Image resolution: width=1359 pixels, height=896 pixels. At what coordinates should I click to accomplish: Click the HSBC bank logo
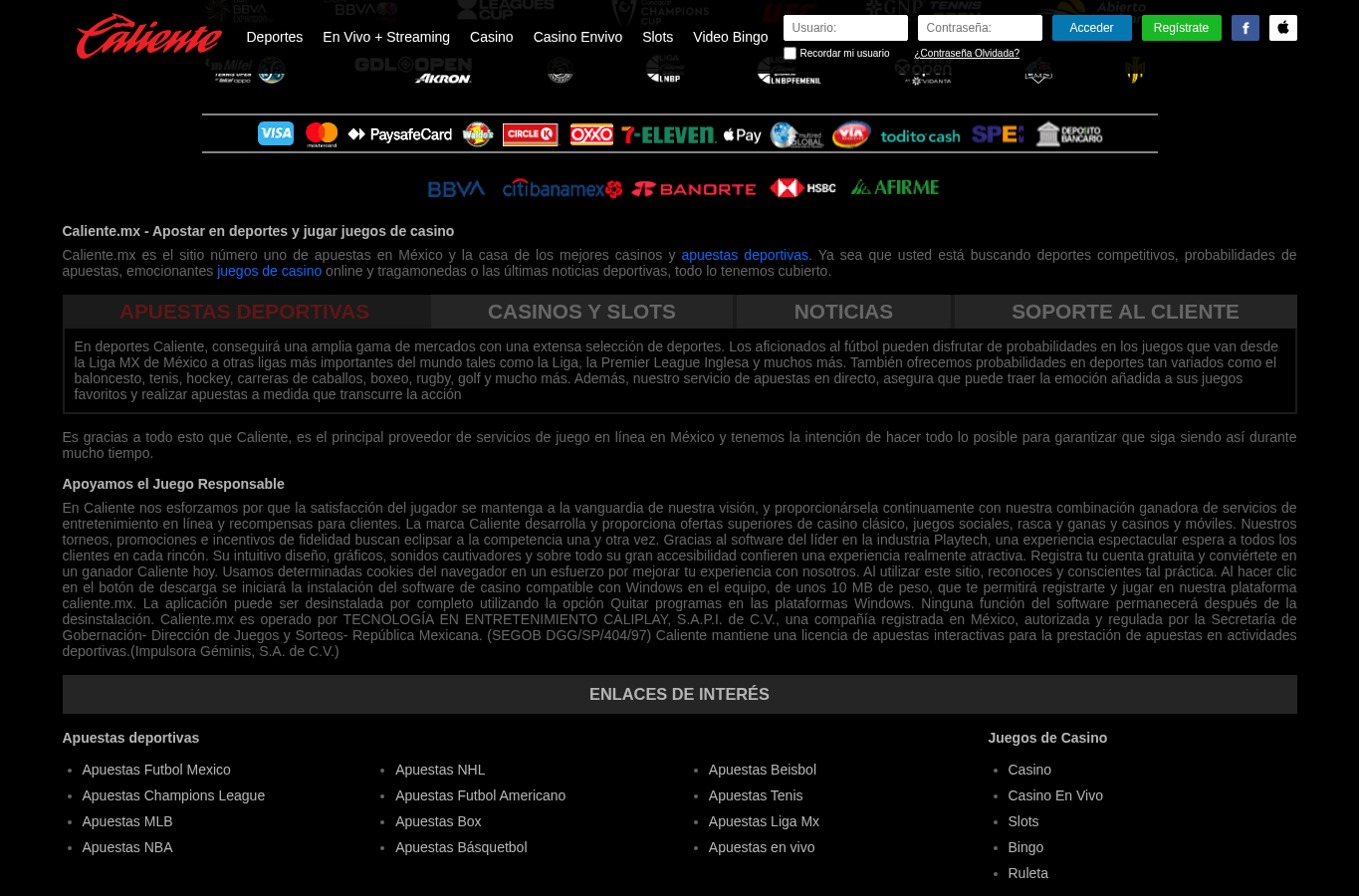click(x=802, y=188)
